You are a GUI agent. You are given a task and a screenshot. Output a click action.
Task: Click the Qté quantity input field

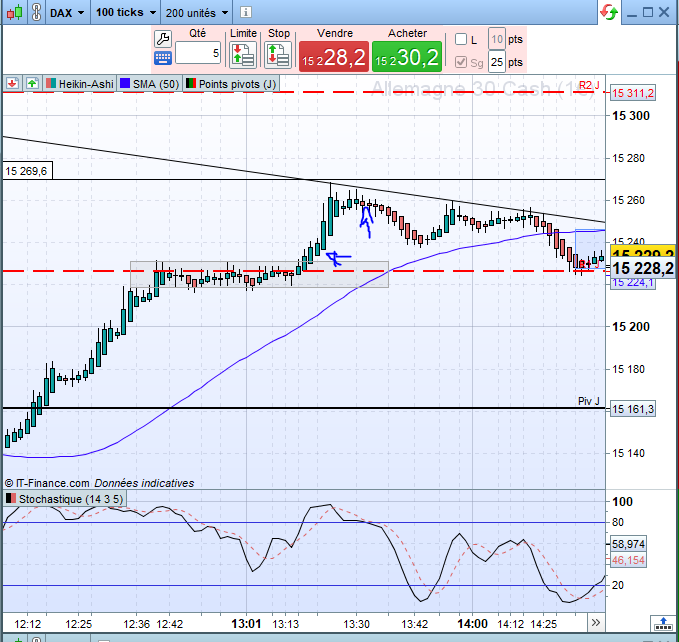click(x=198, y=53)
